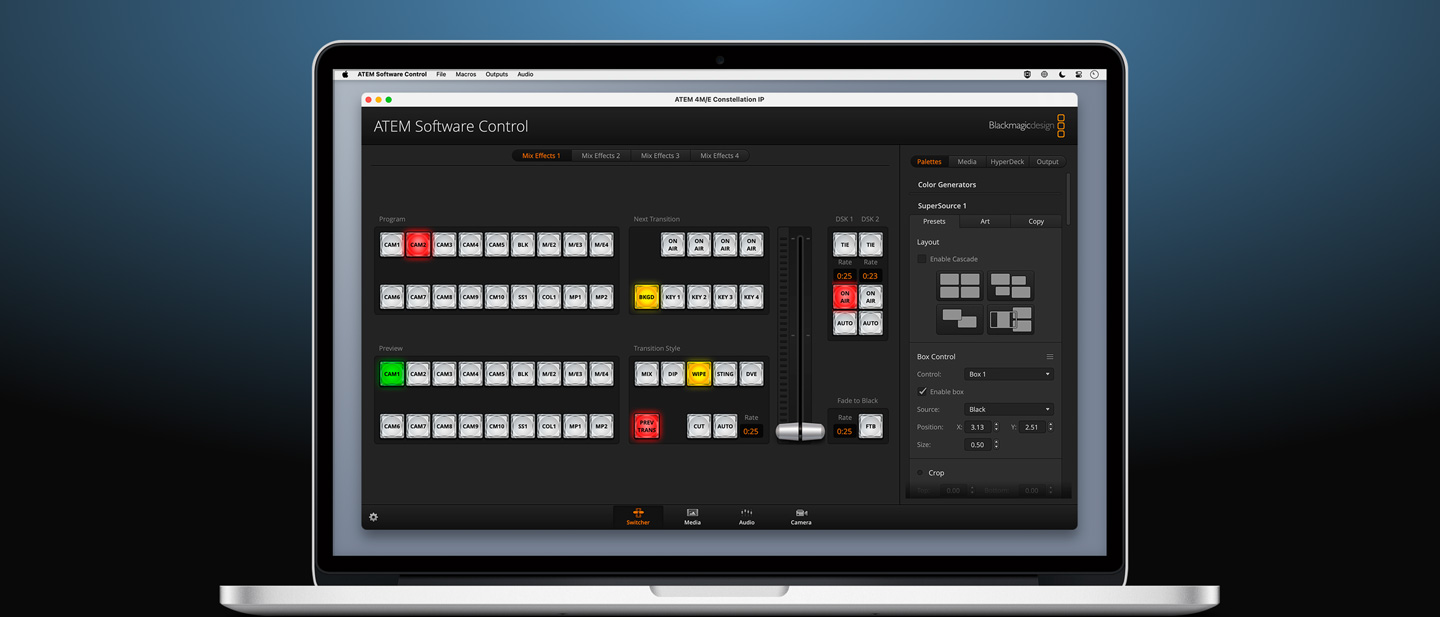The height and width of the screenshot is (617, 1440).
Task: Select the STING transition style
Action: [725, 373]
